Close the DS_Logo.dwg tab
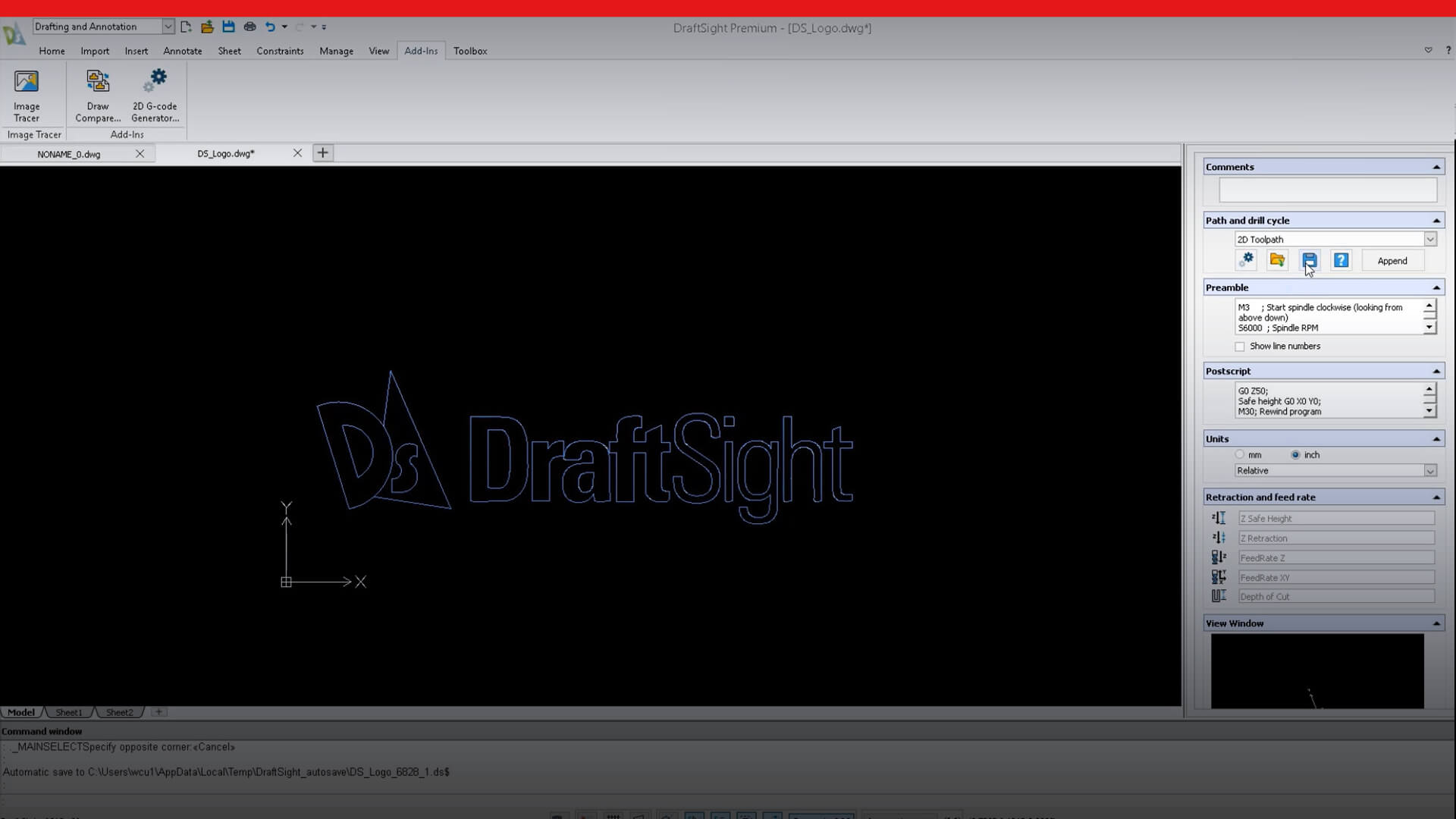 pyautogui.click(x=297, y=153)
